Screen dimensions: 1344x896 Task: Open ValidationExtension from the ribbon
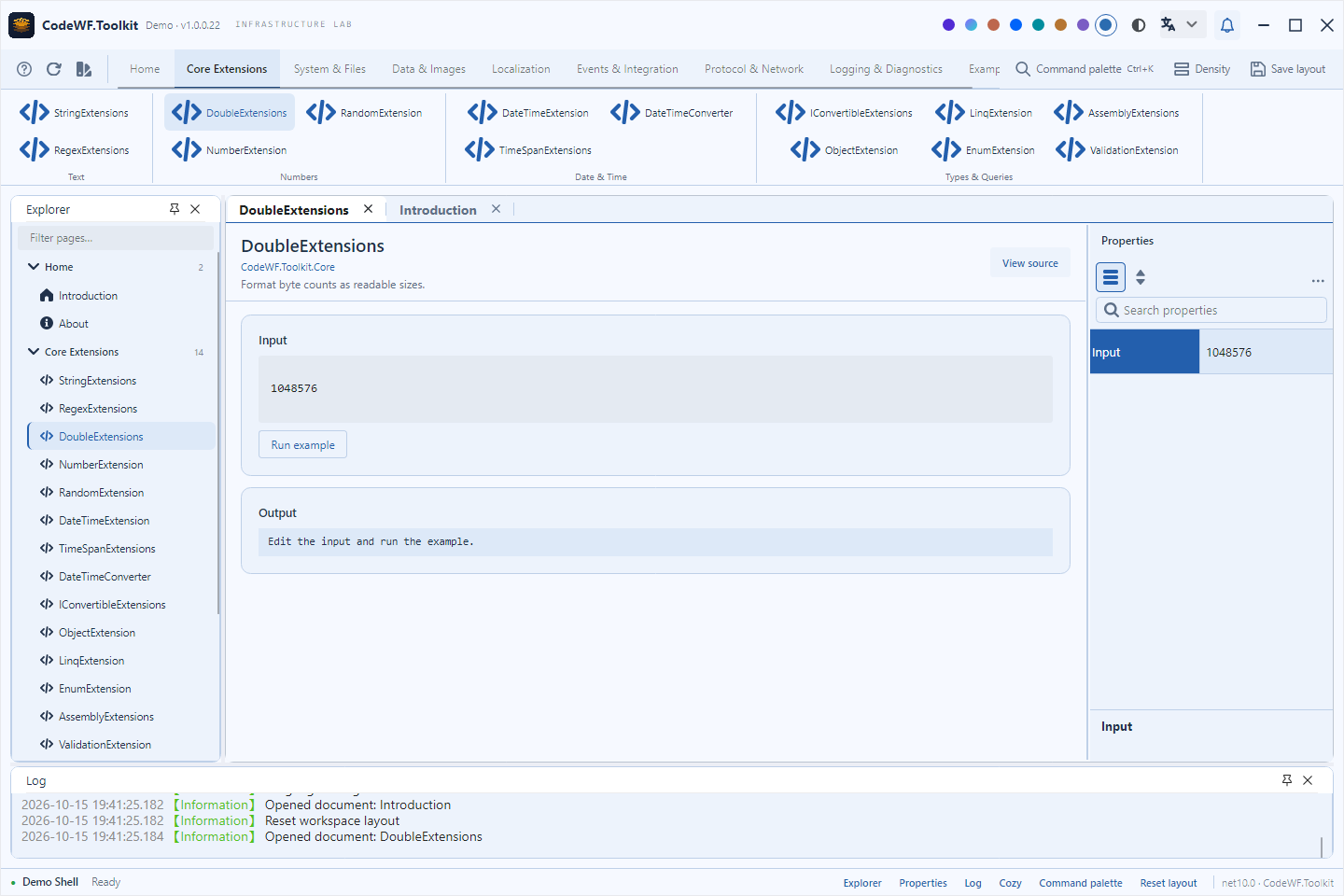[1117, 150]
